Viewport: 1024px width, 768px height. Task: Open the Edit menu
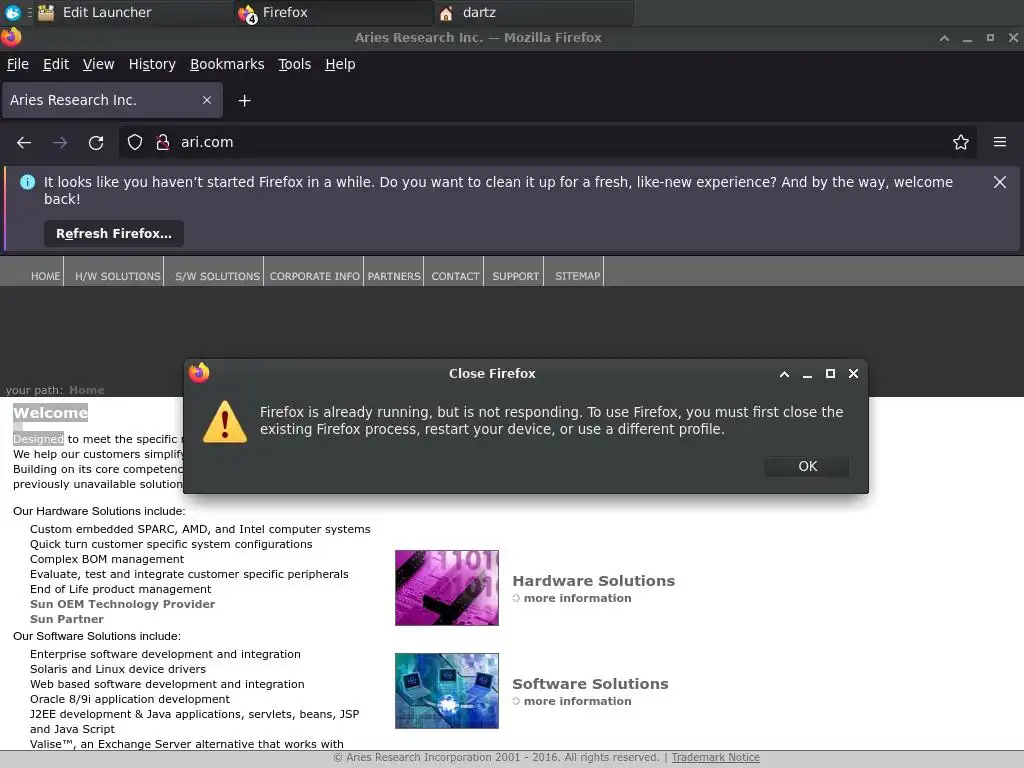point(56,64)
